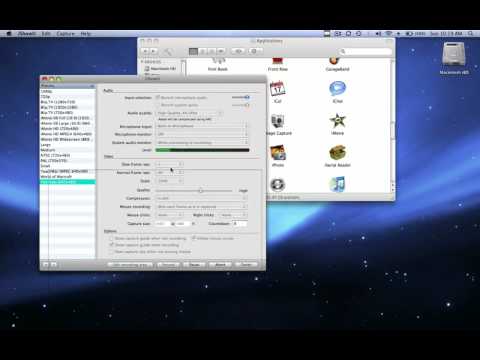Click the Capture size width field
The height and width of the screenshot is (360, 480).
[x=162, y=223]
